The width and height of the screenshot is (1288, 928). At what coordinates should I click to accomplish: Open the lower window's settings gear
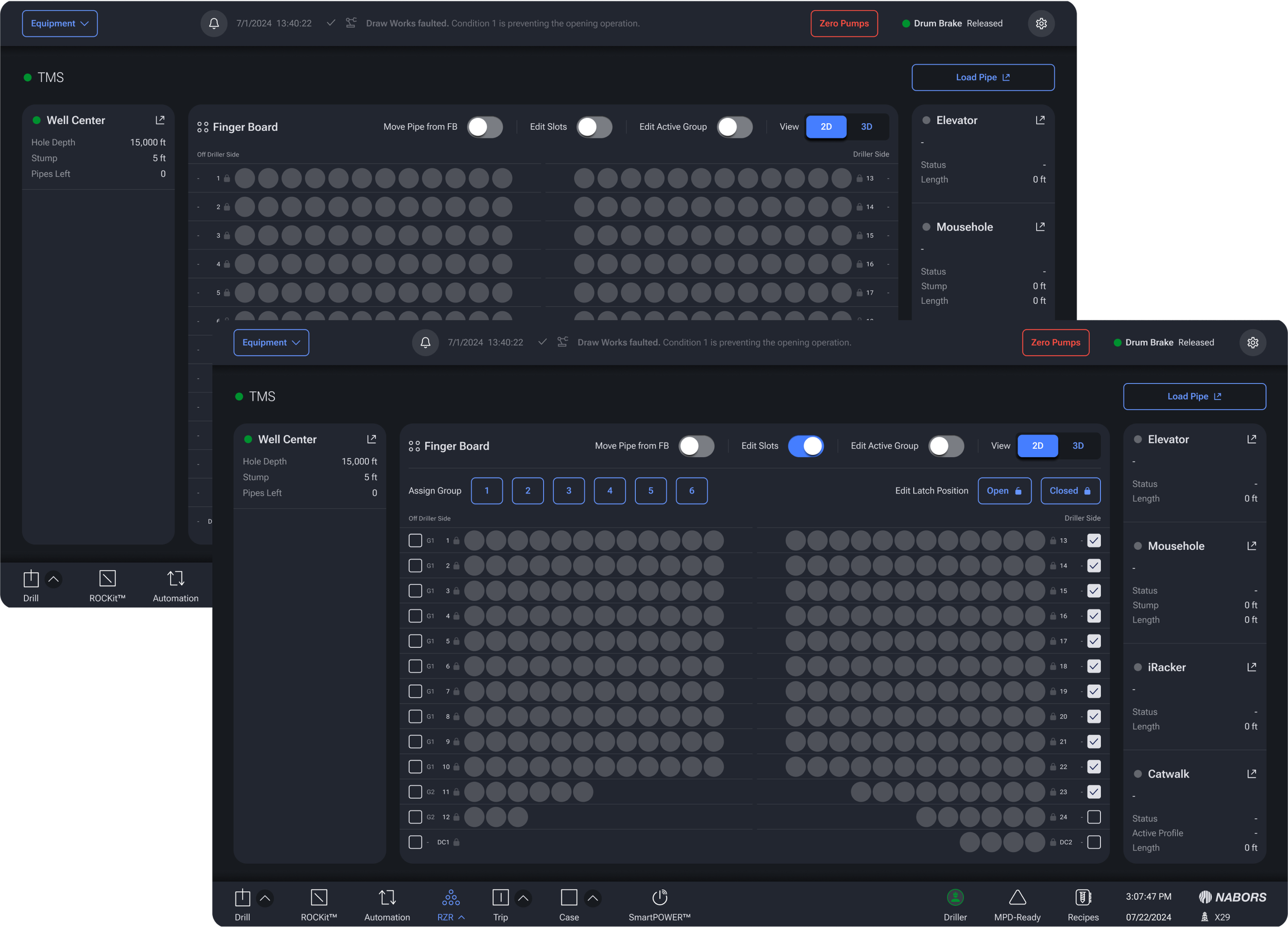click(x=1252, y=343)
